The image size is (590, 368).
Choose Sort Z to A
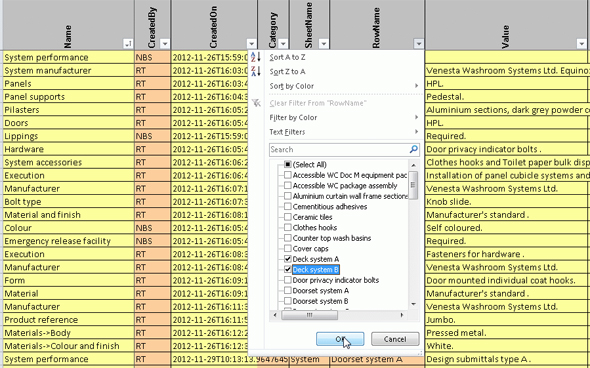pos(287,71)
